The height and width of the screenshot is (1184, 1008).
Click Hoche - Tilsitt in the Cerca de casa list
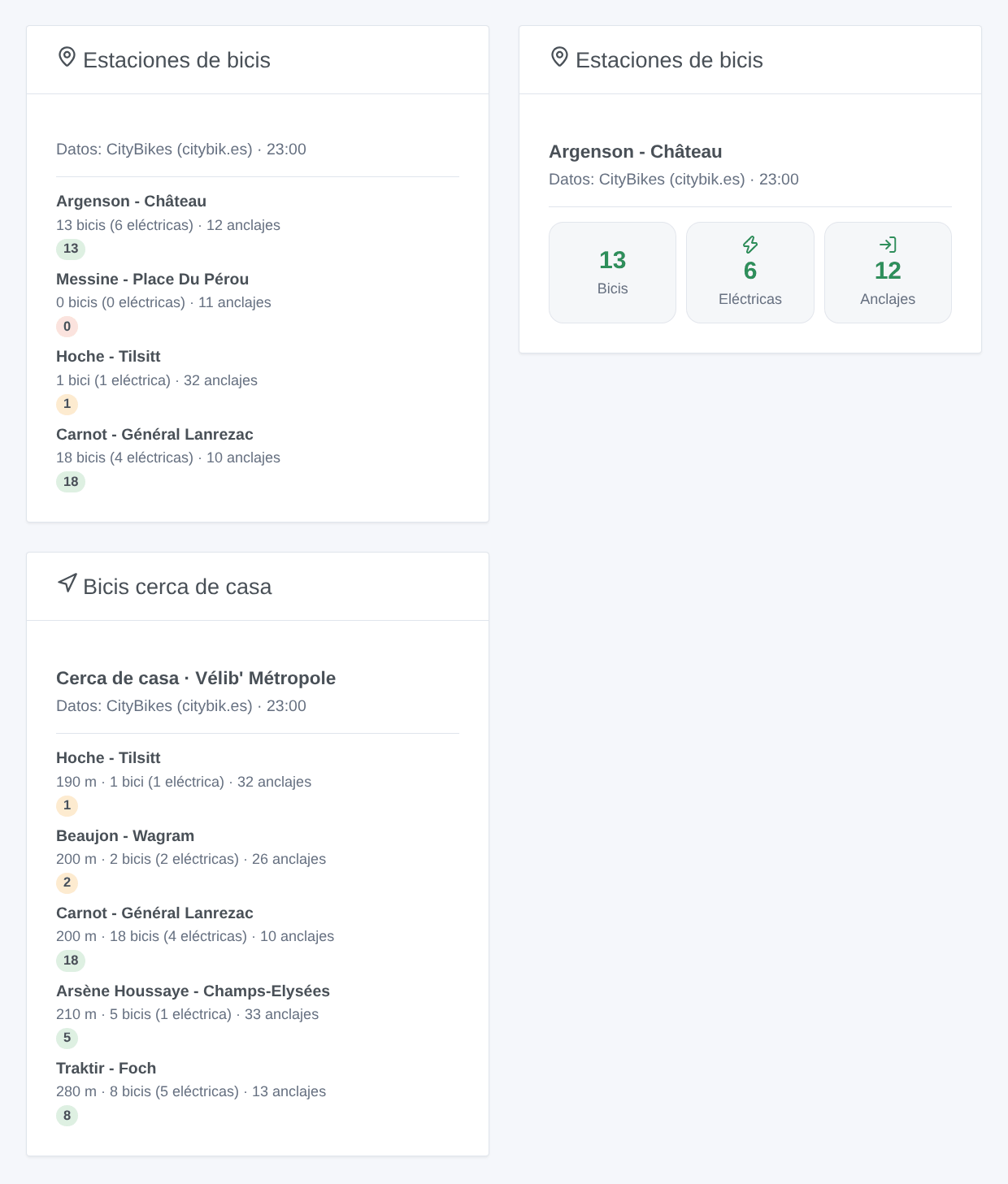tap(108, 757)
